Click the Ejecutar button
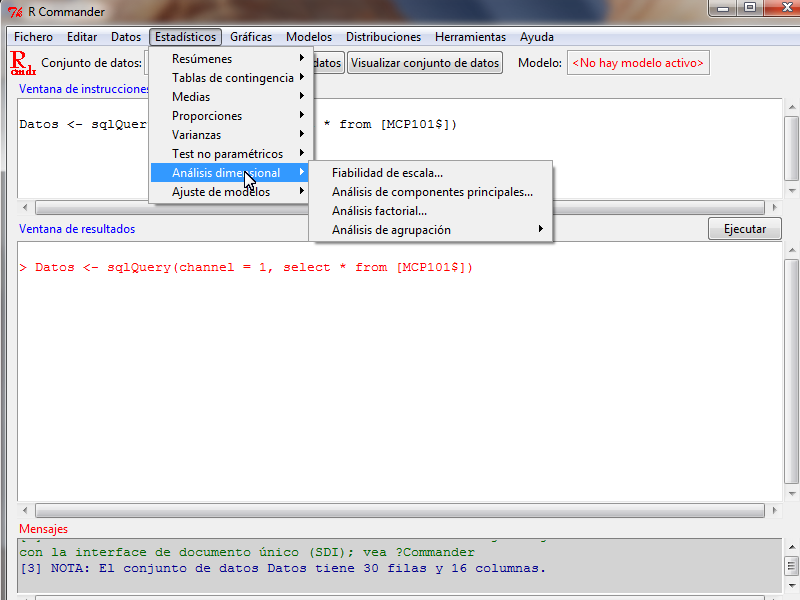800x600 pixels. tap(744, 229)
